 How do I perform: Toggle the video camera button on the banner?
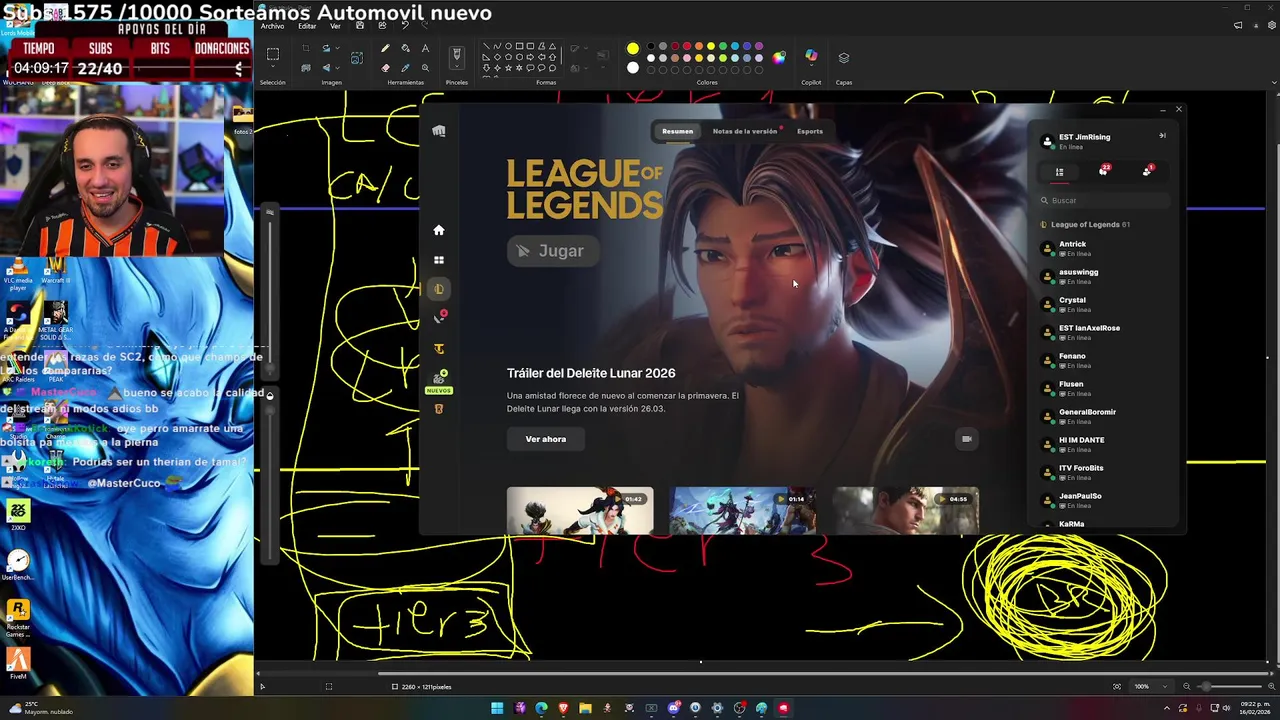point(966,439)
